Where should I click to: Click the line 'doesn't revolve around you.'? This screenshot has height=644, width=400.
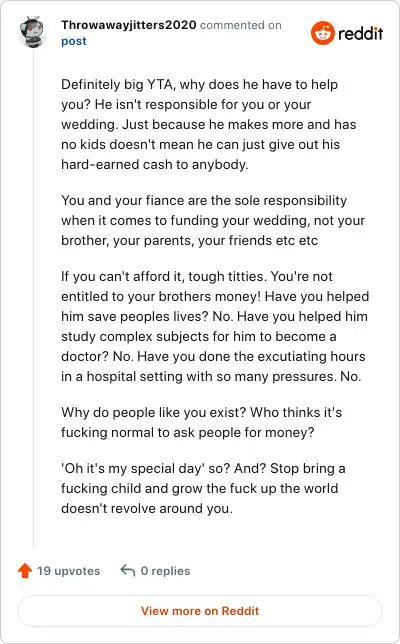click(x=147, y=508)
